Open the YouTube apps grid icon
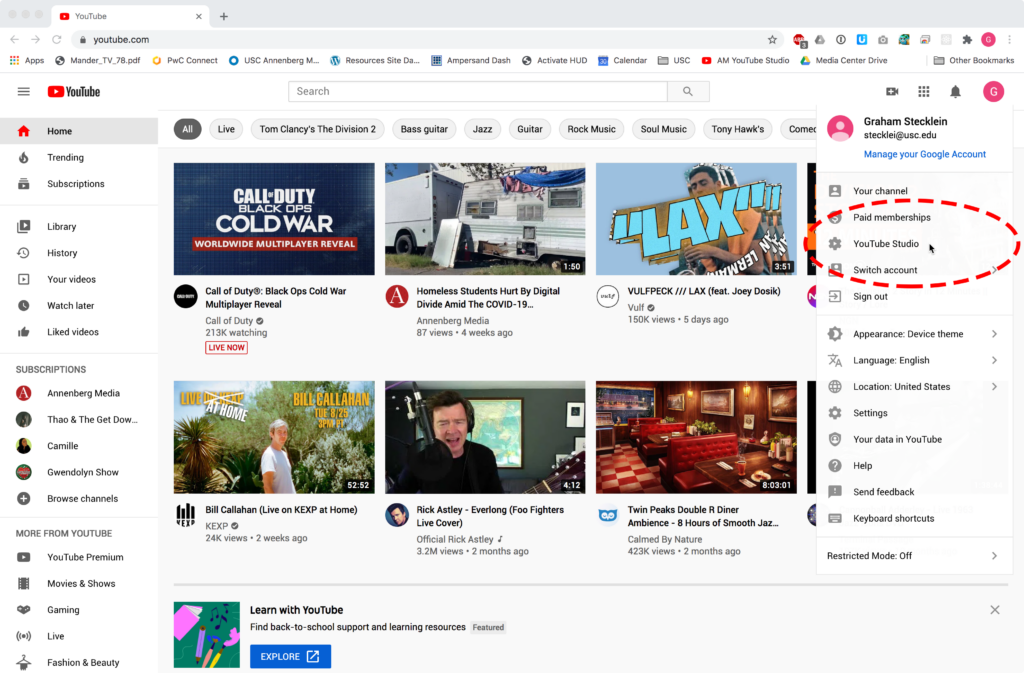The width and height of the screenshot is (1024, 673). click(924, 92)
